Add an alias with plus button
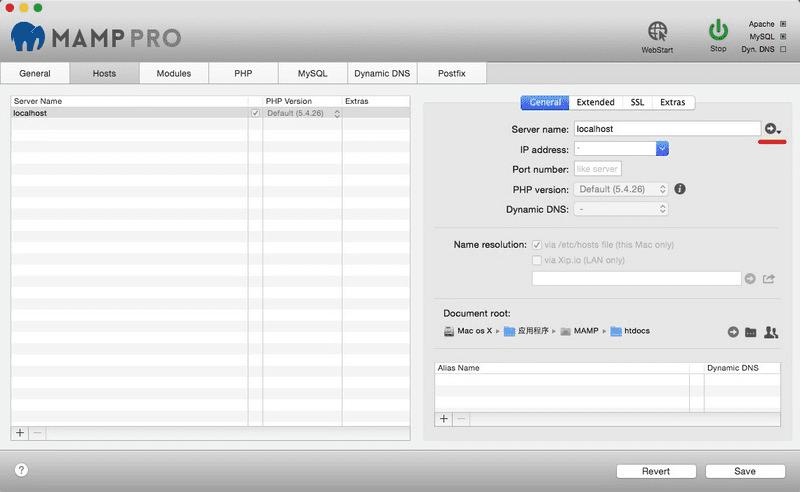This screenshot has width=800, height=492. click(444, 419)
